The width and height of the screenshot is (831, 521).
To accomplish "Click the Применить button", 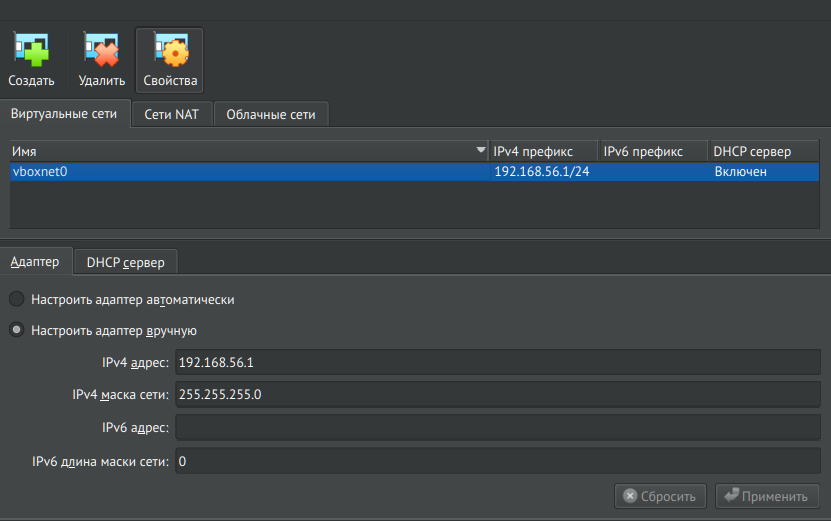I will click(767, 496).
